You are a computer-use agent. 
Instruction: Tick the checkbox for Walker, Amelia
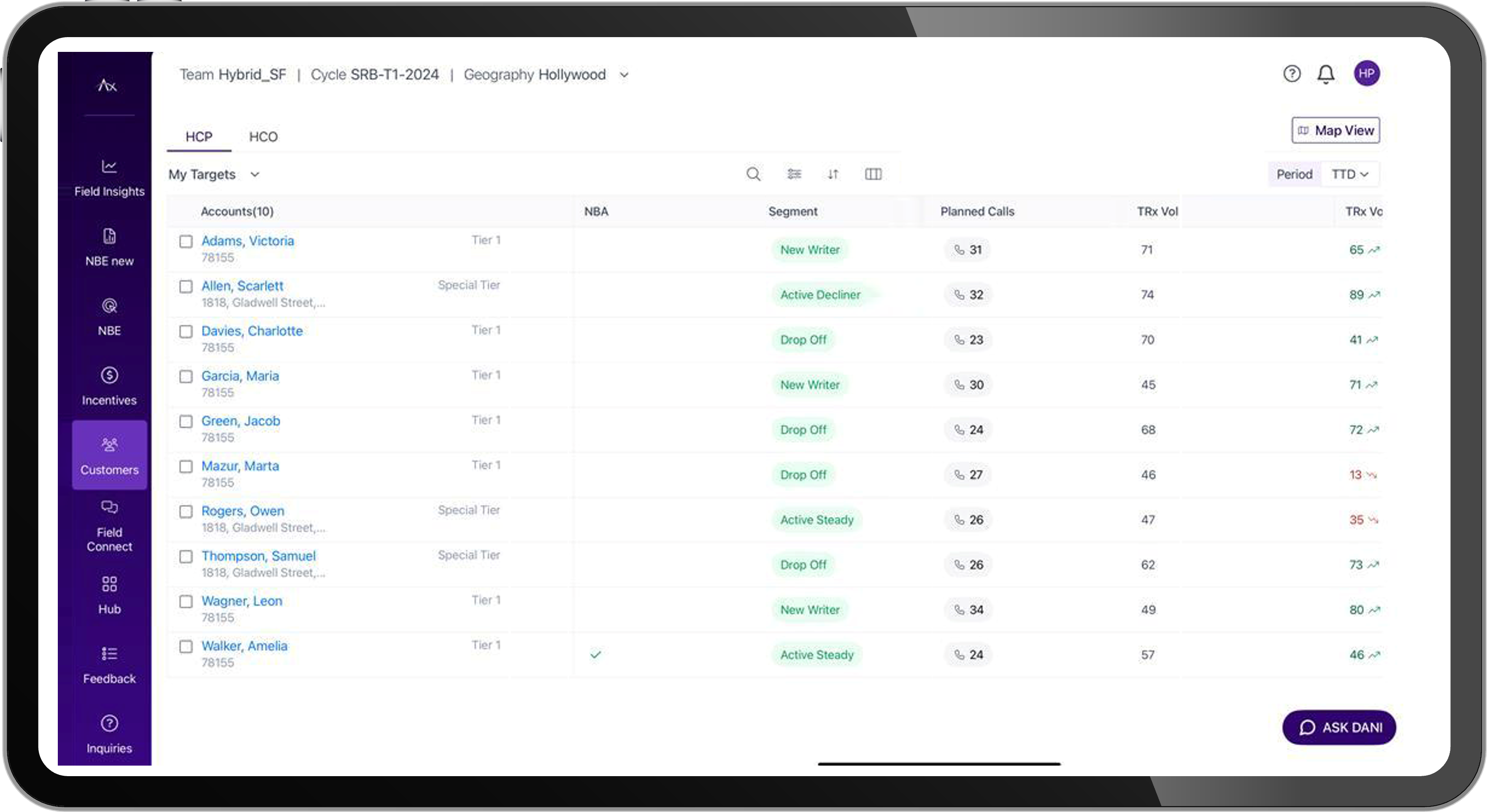click(x=186, y=646)
